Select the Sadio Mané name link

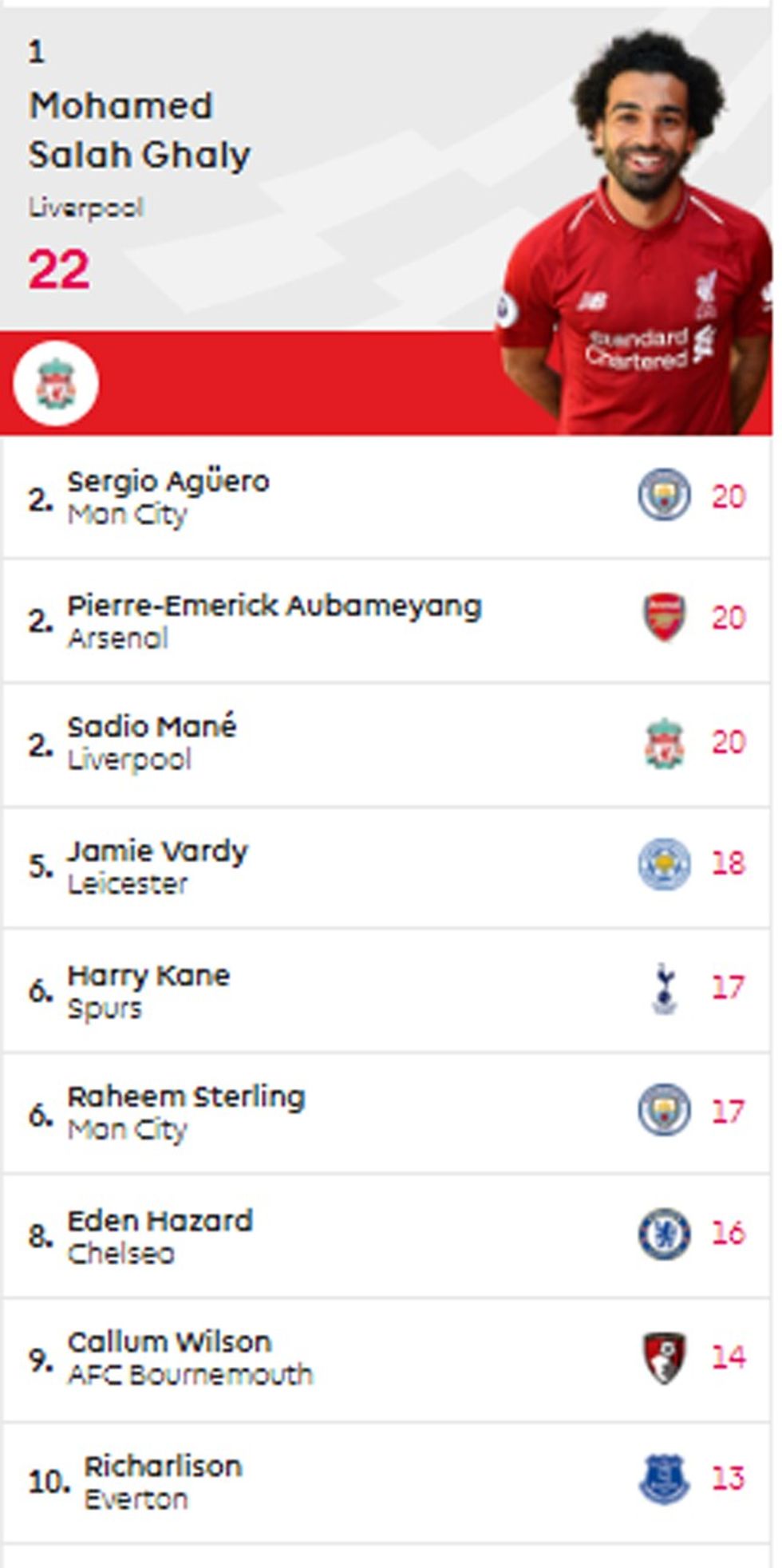152,727
